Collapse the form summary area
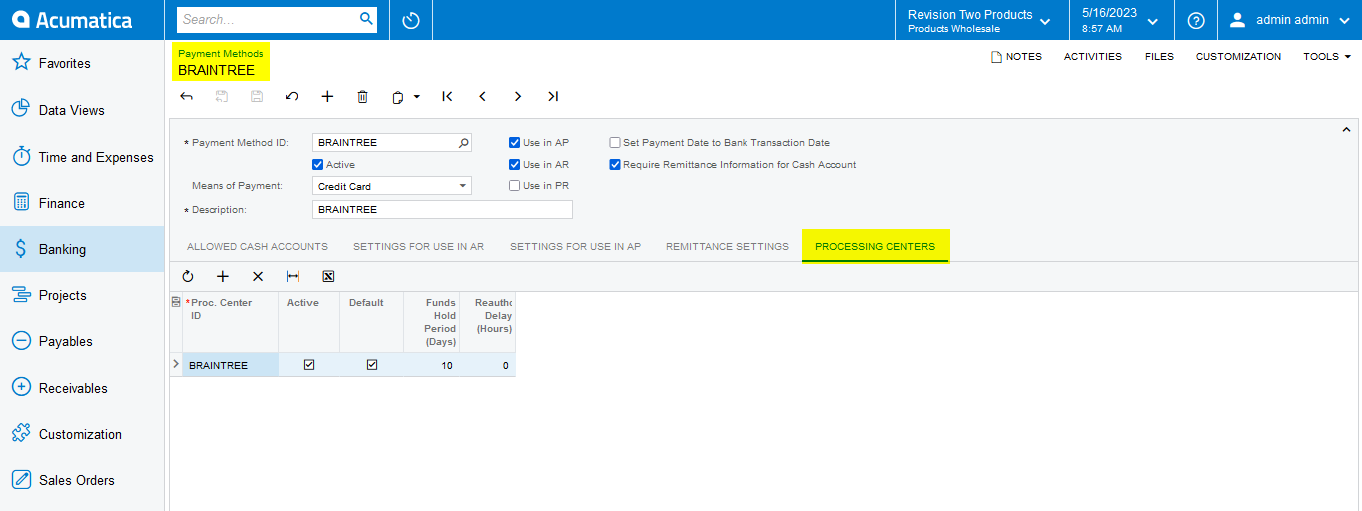The image size is (1362, 511). point(1346,129)
